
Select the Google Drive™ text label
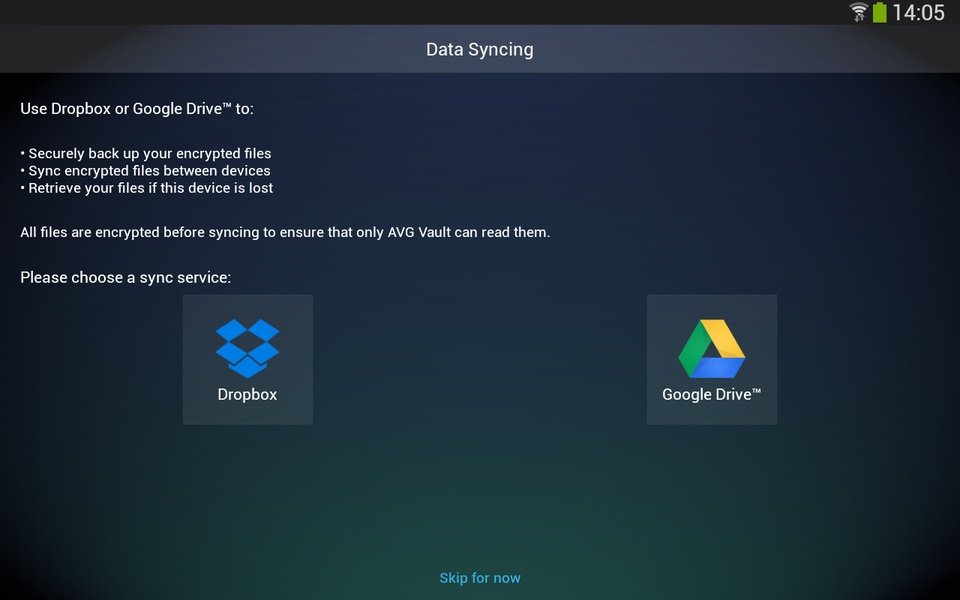(x=711, y=394)
